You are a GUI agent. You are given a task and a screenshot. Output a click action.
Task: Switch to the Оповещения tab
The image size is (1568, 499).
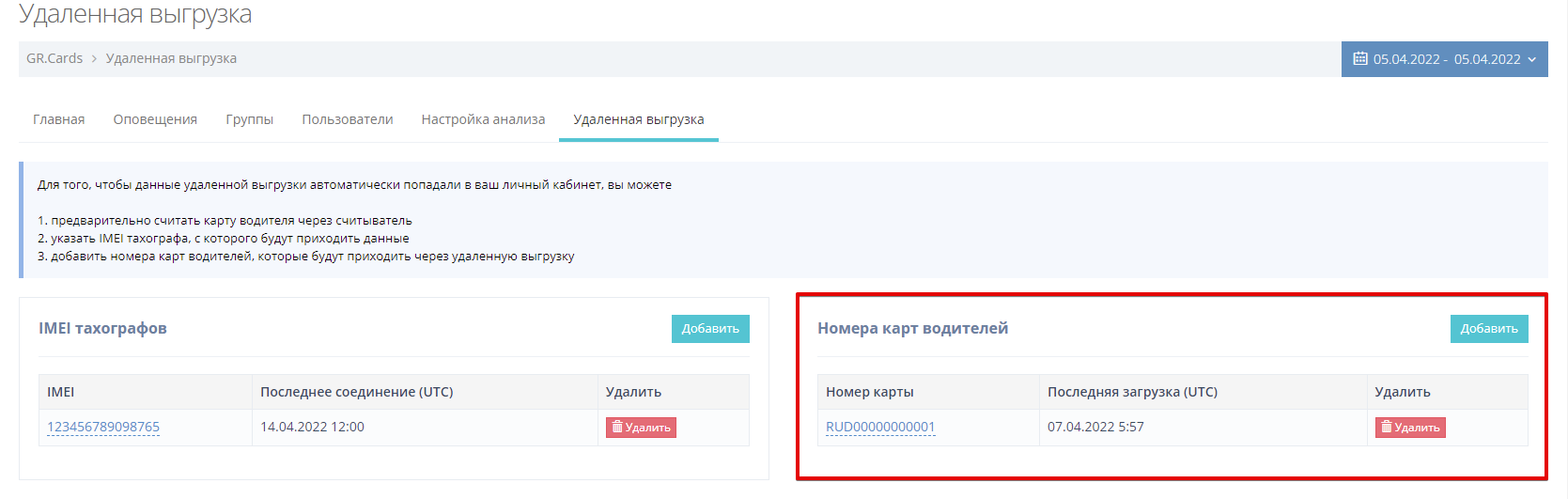click(155, 119)
